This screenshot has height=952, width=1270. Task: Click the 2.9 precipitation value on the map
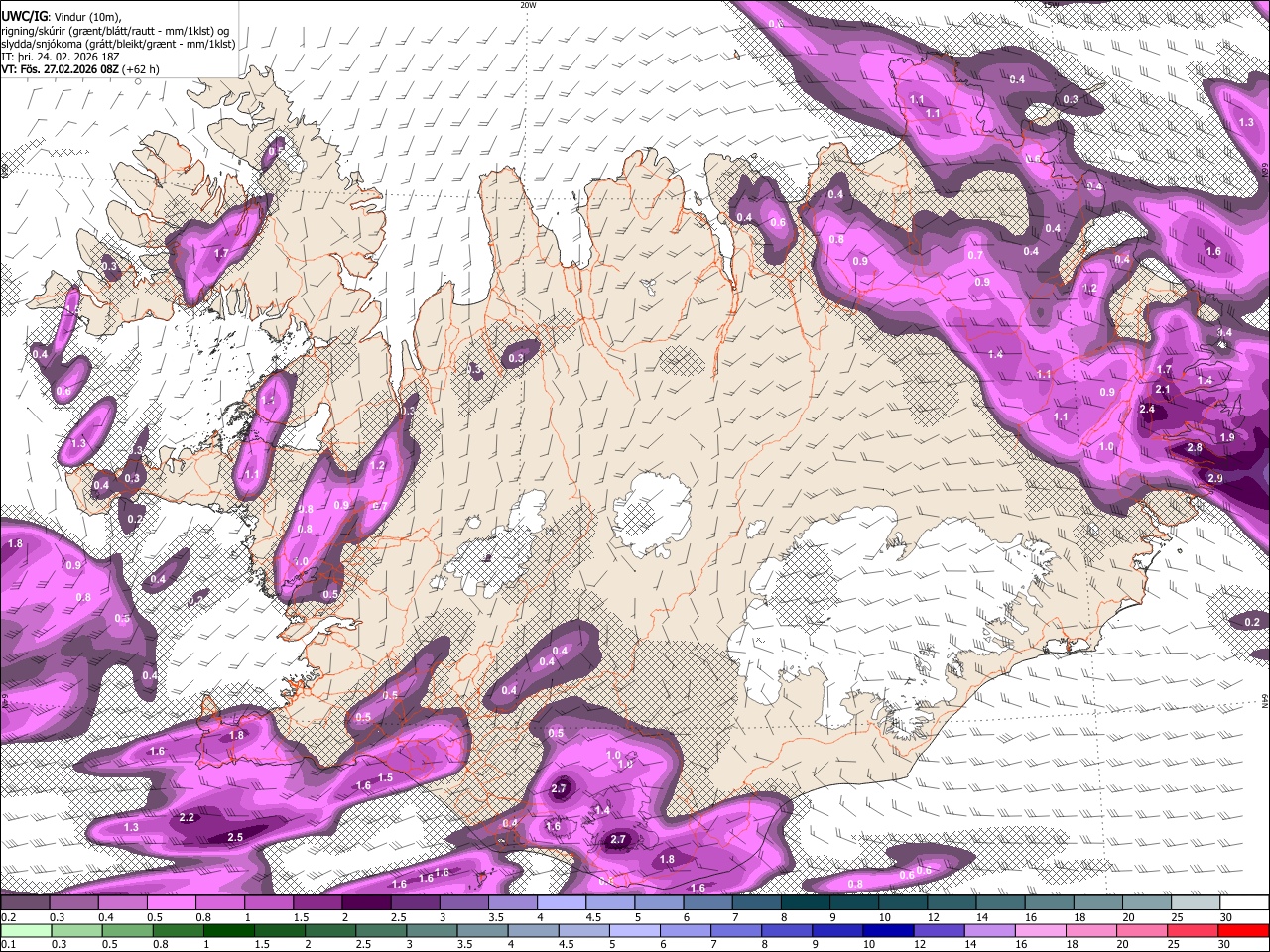[1215, 479]
